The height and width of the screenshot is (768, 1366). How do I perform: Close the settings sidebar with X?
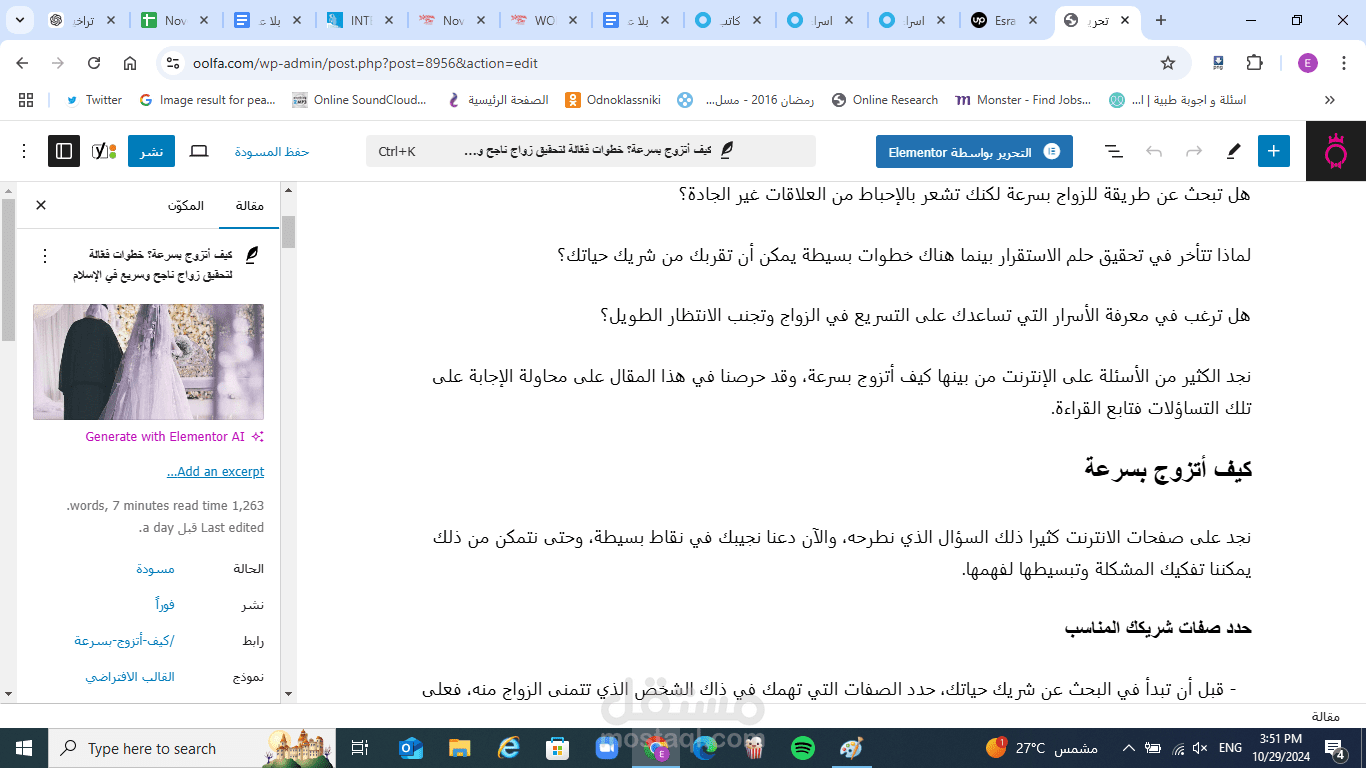pos(41,205)
